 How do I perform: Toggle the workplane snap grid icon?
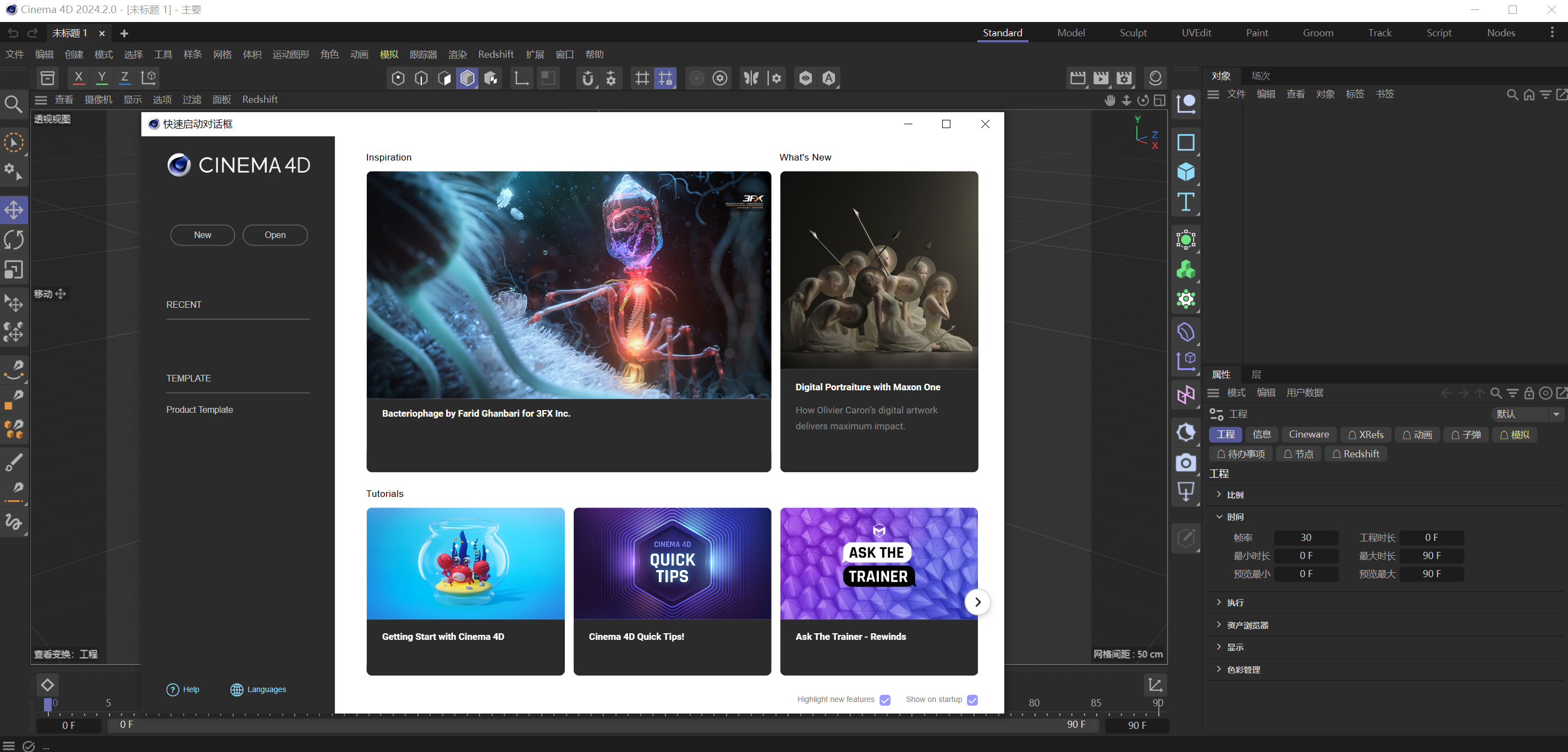pos(642,78)
